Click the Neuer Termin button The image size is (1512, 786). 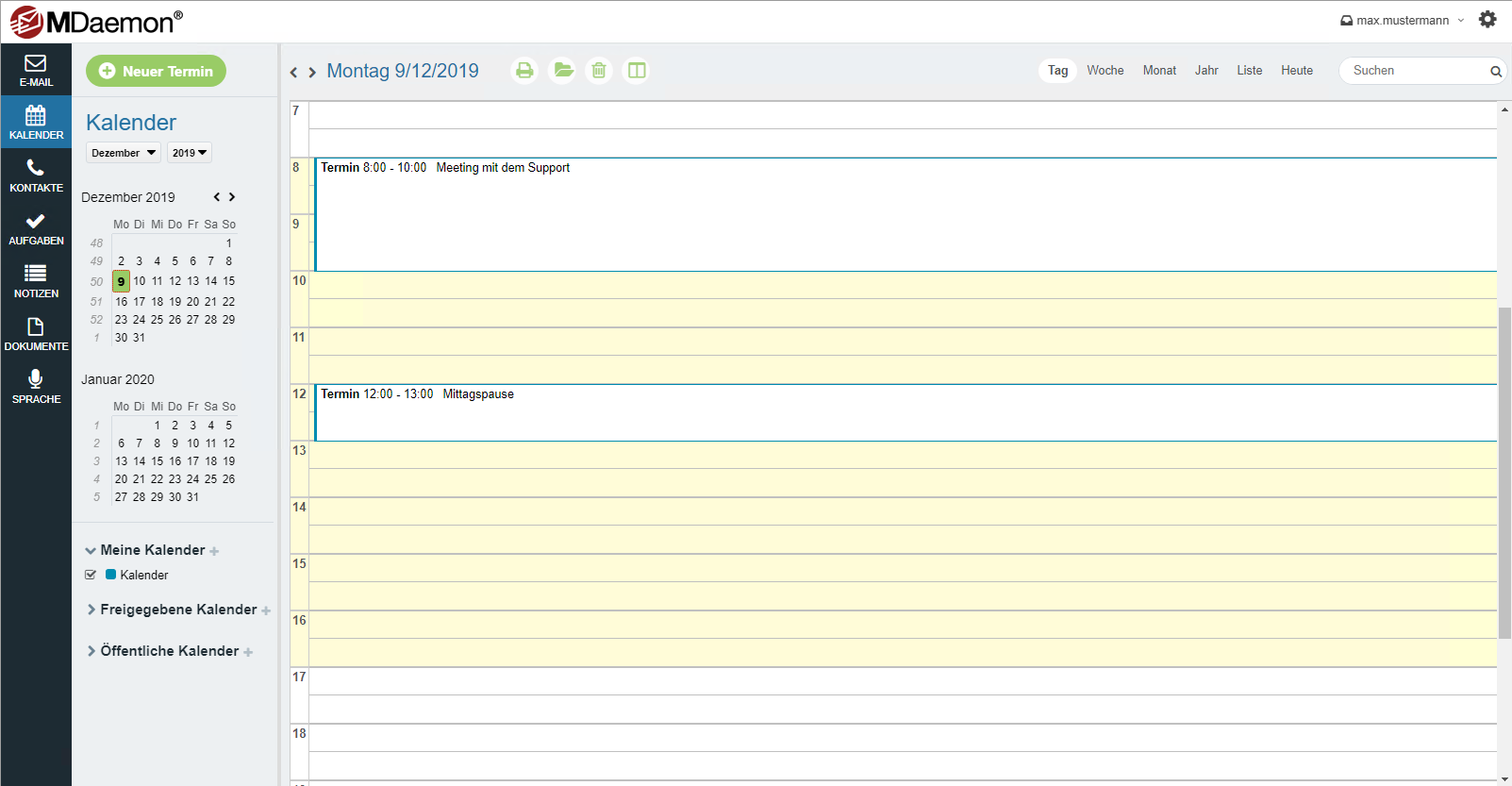(157, 71)
